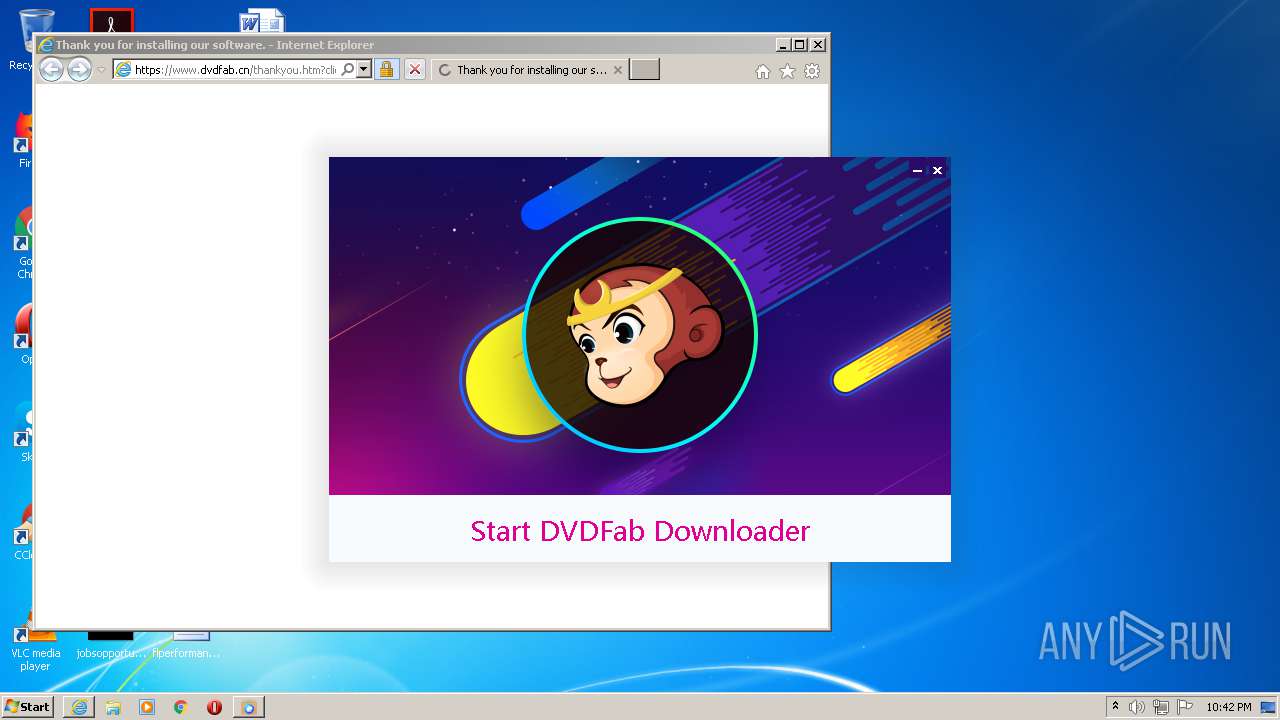Image resolution: width=1280 pixels, height=720 pixels.
Task: Open Opera from the taskbar
Action: [214, 707]
